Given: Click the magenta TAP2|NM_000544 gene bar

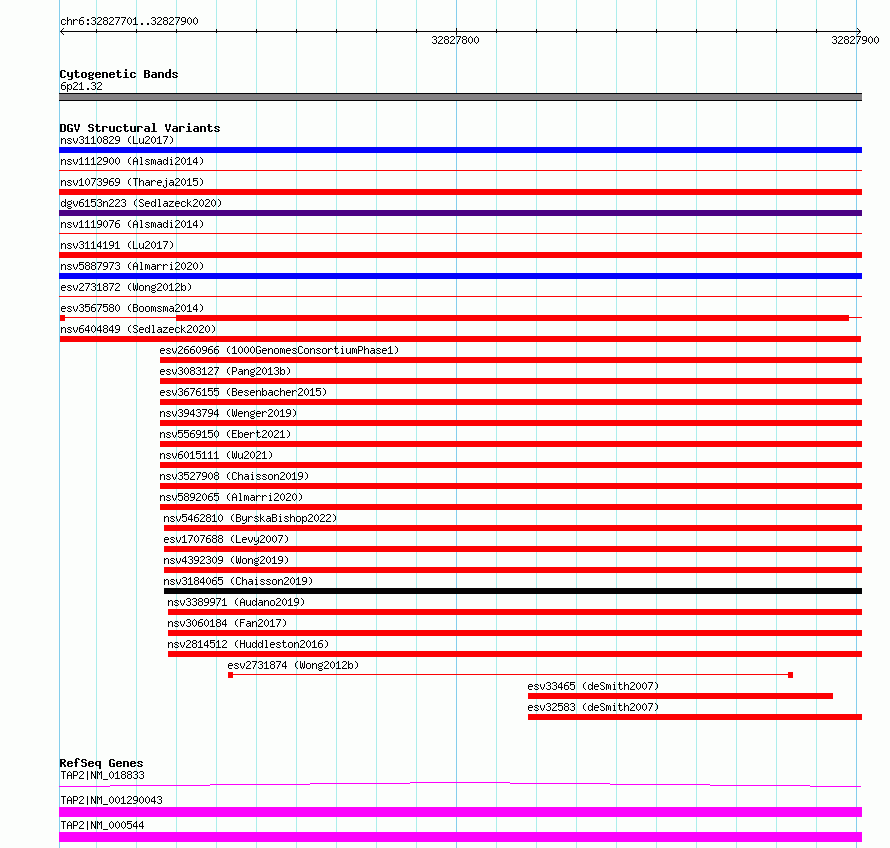Looking at the screenshot, I should tap(460, 837).
